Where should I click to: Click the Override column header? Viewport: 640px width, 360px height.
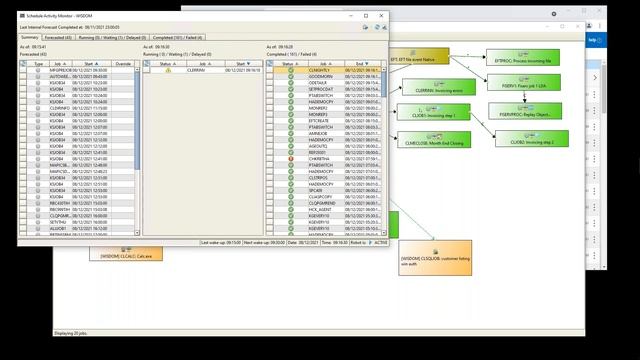click(123, 64)
